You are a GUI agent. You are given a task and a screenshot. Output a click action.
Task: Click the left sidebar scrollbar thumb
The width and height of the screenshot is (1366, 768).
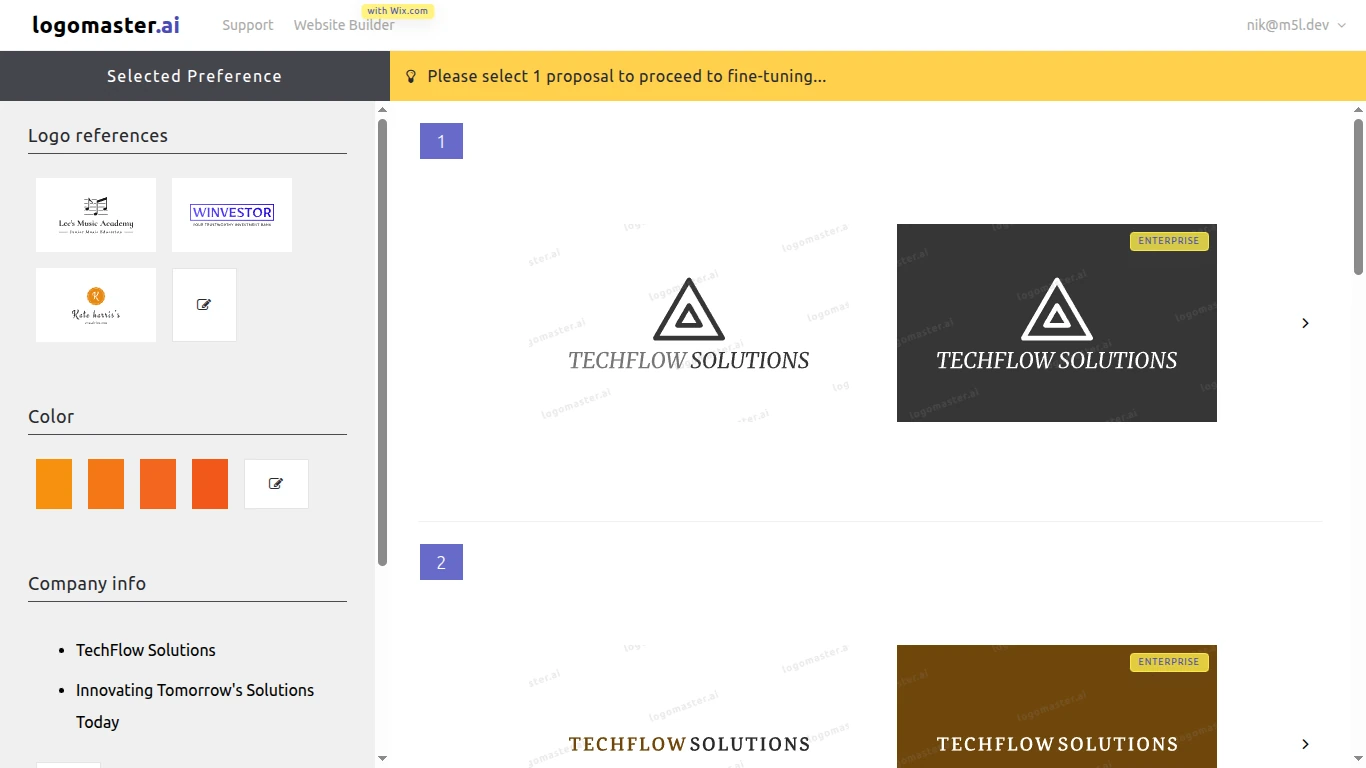(382, 343)
